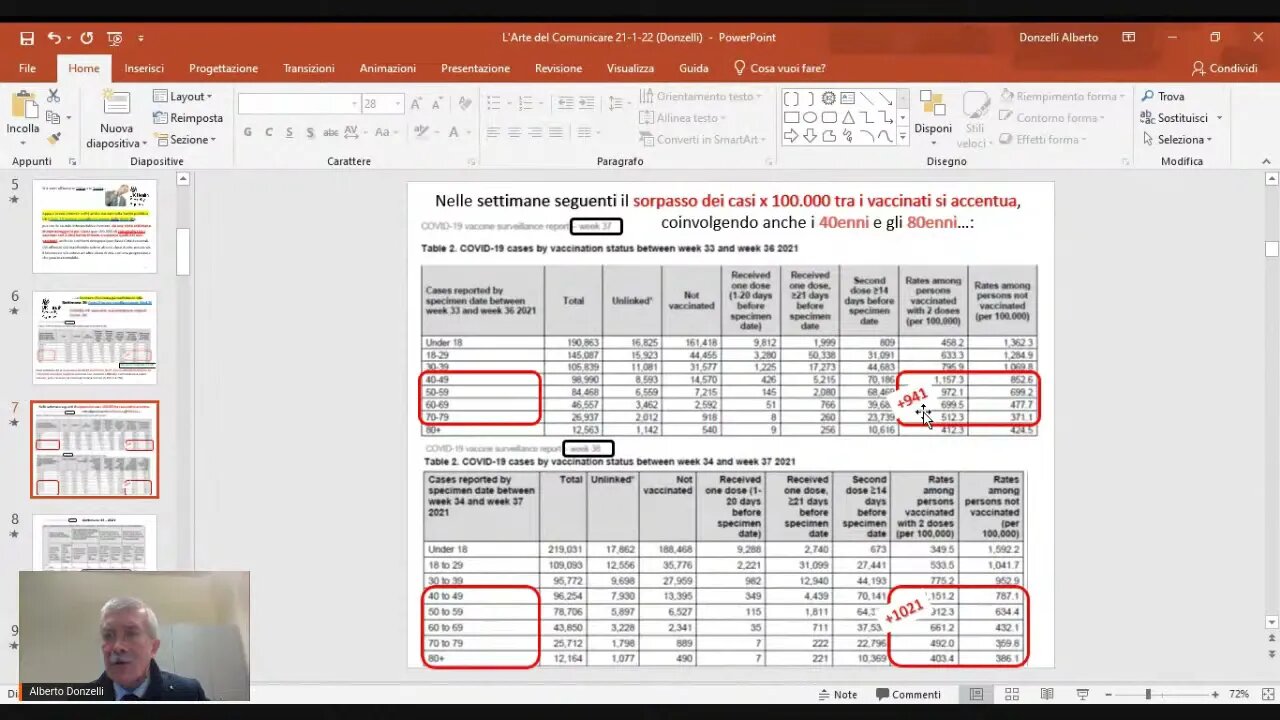Switch to the Animazioni tab
Image resolution: width=1280 pixels, height=720 pixels.
388,68
